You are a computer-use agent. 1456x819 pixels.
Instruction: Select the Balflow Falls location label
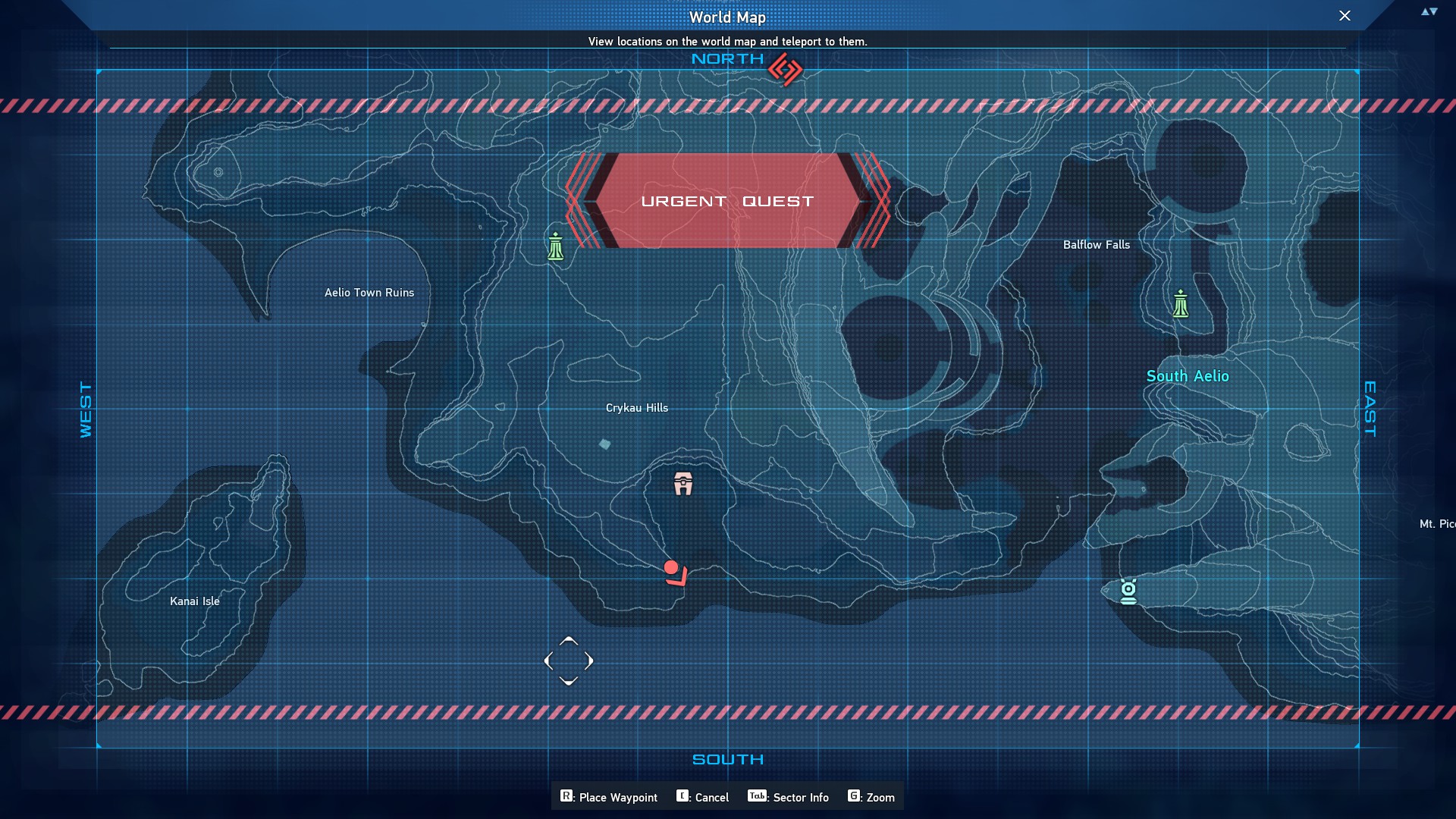pyautogui.click(x=1096, y=245)
